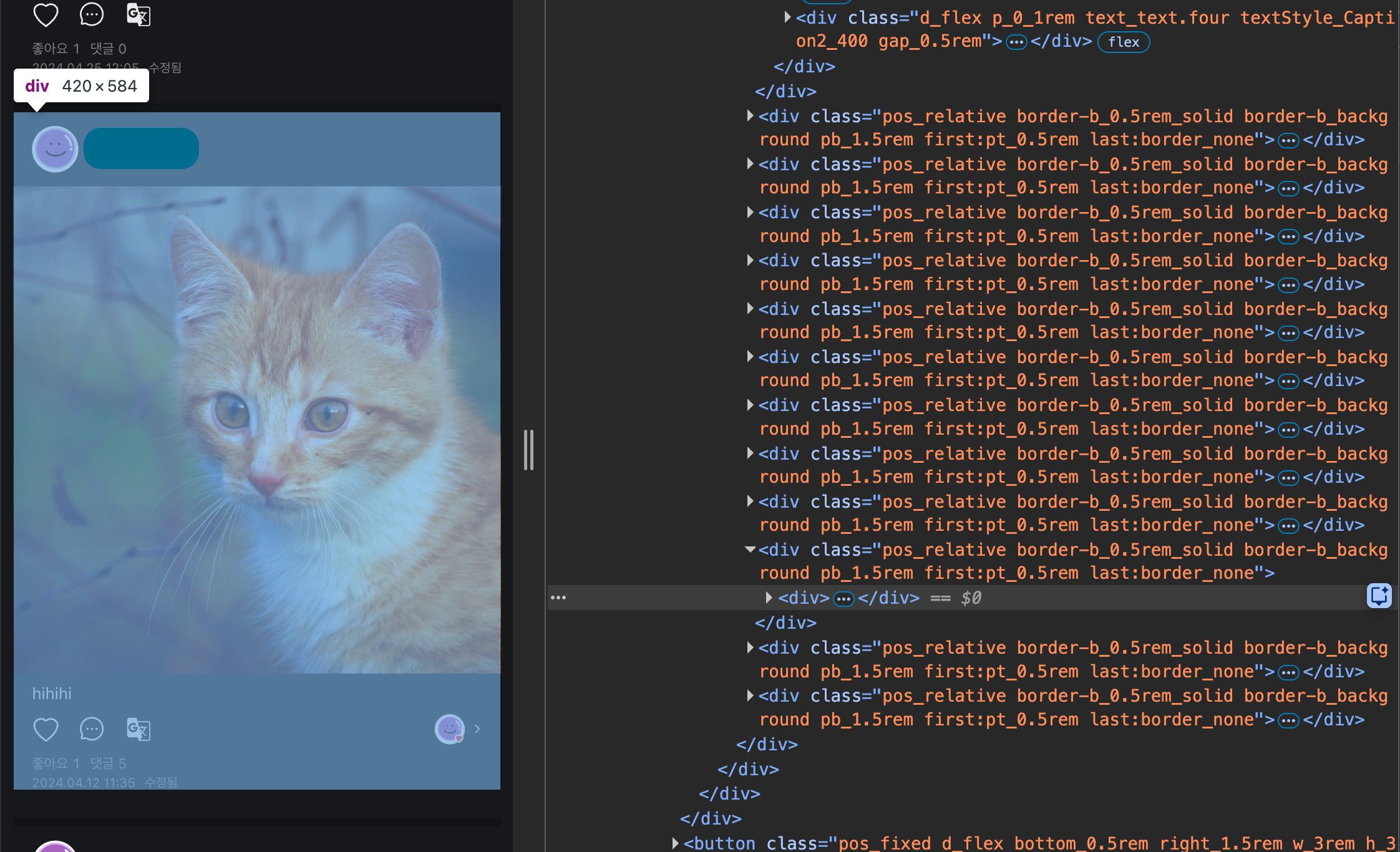Open comments on the hihihi post
1400x852 pixels.
(92, 729)
